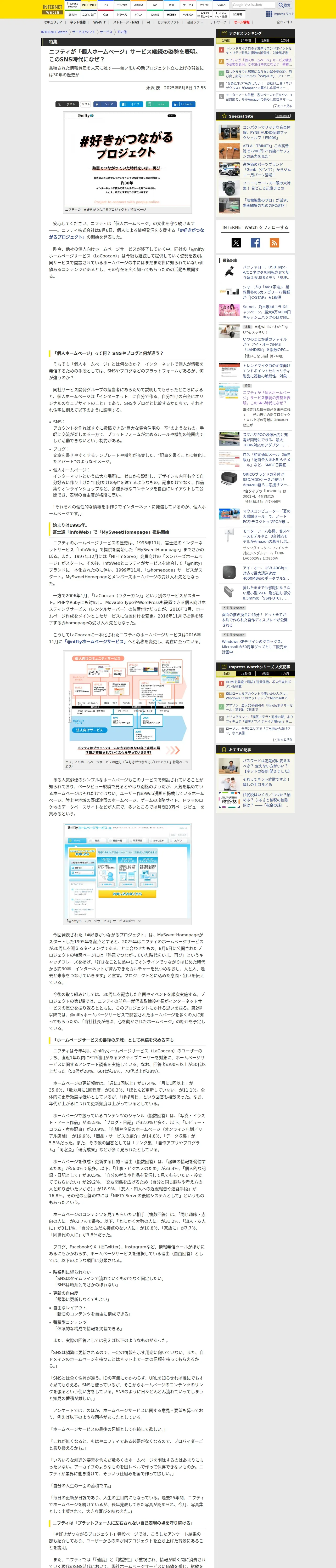Switch Impress Watch popular articles to 1カ月

click(x=285, y=674)
